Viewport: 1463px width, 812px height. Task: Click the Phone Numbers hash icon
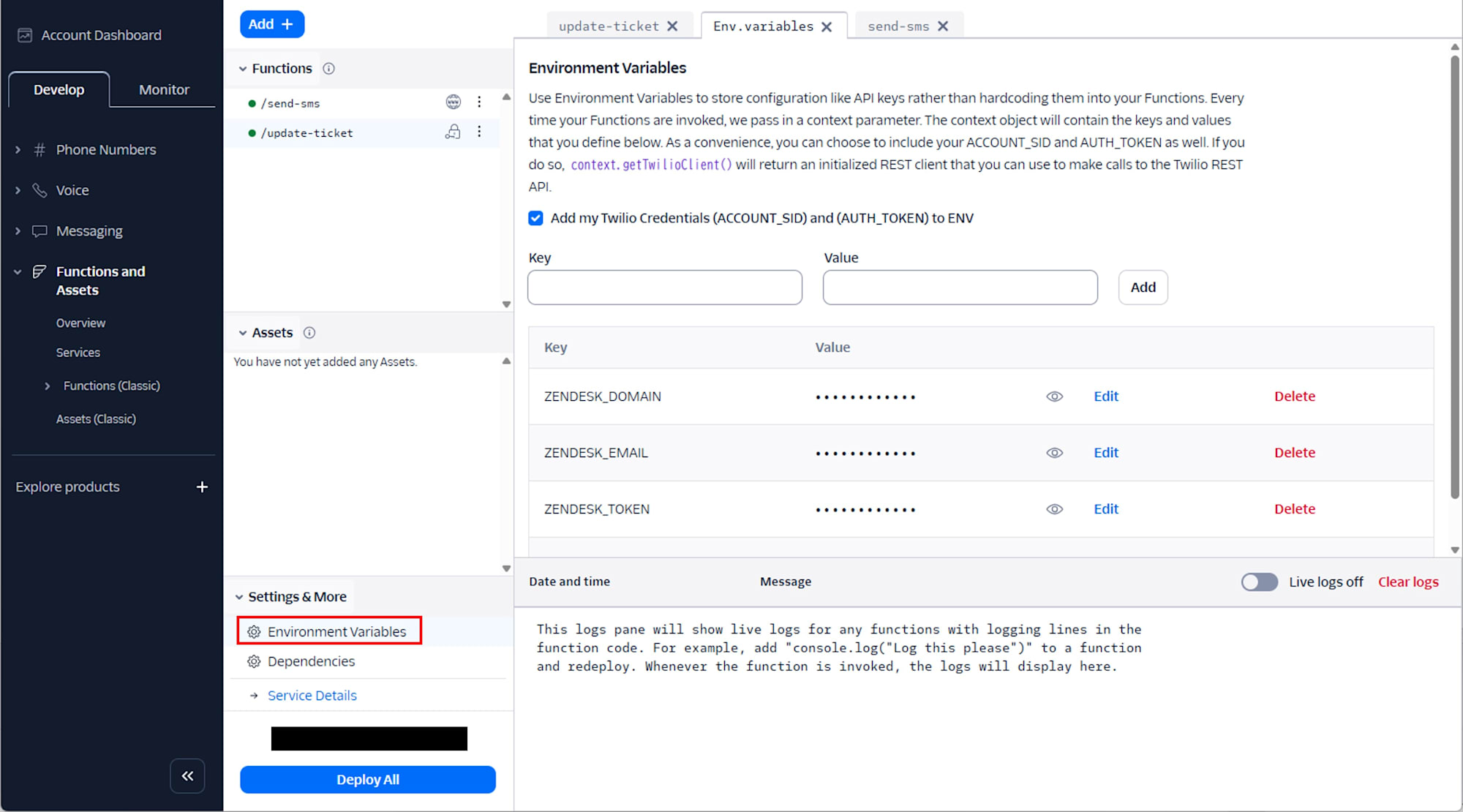point(40,150)
